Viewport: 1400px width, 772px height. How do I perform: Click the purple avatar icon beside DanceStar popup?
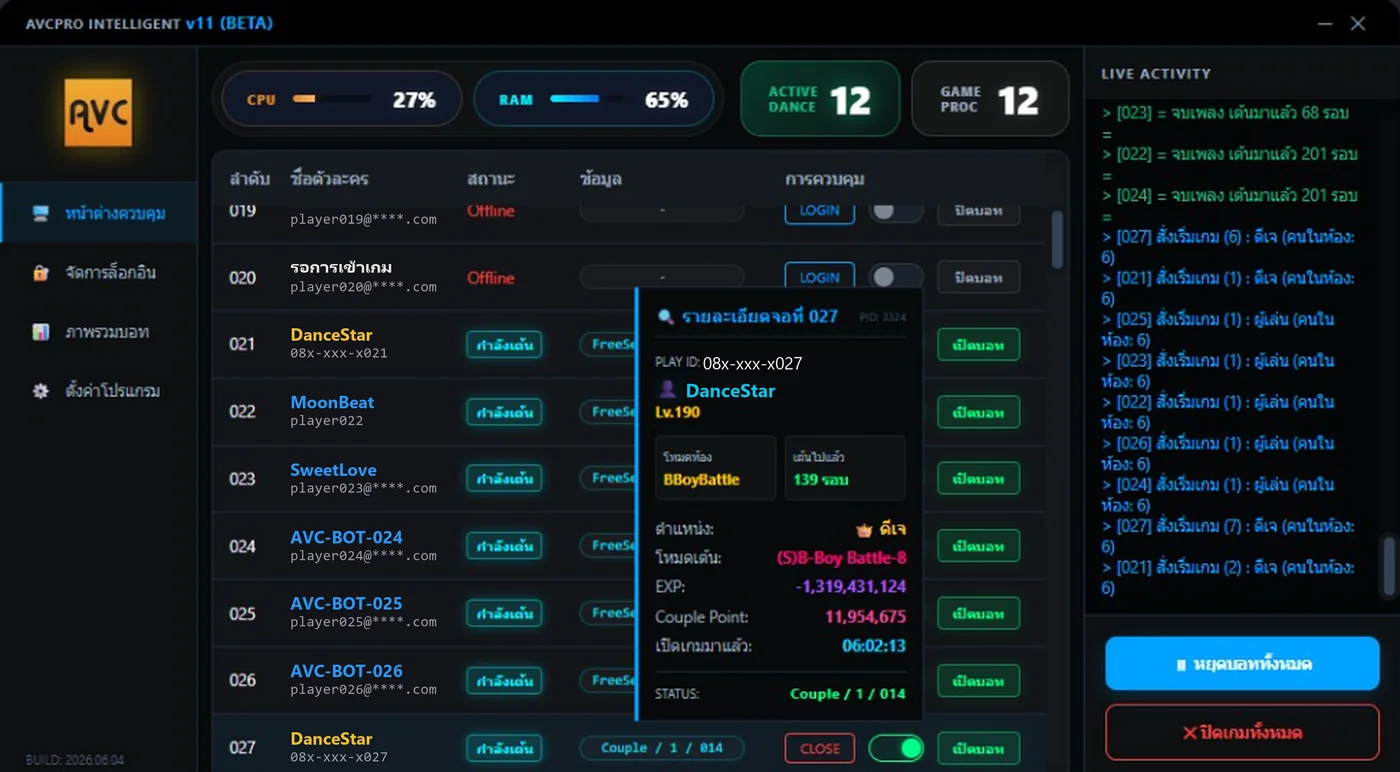(x=668, y=391)
